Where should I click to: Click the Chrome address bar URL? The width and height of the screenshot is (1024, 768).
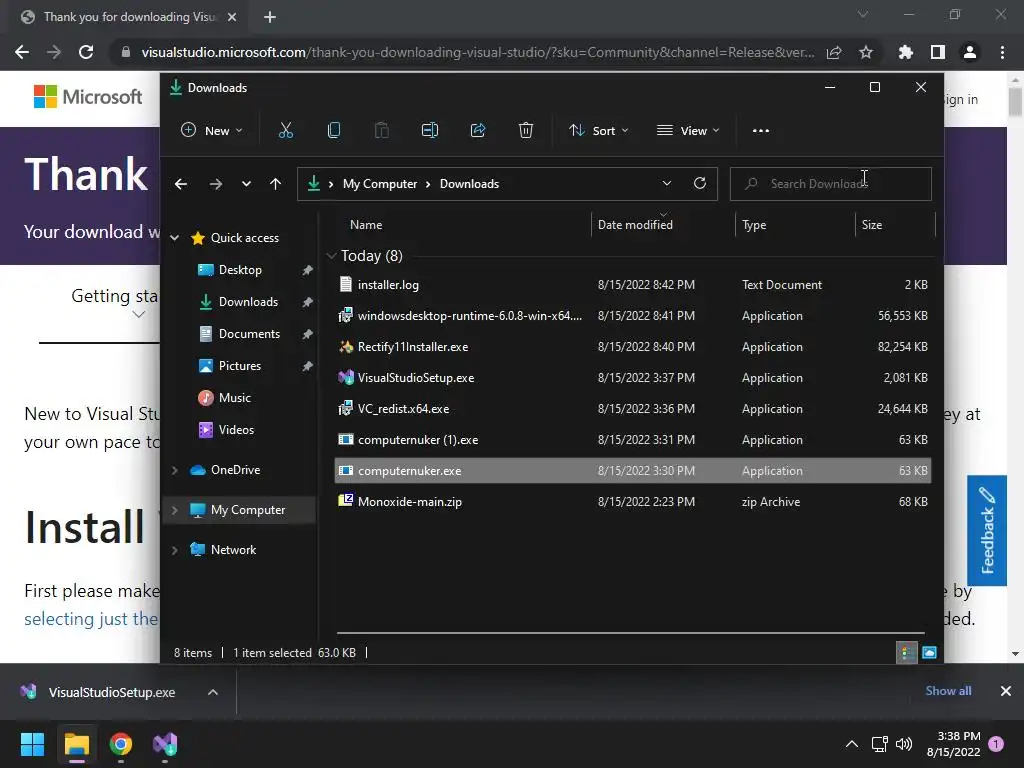point(477,52)
